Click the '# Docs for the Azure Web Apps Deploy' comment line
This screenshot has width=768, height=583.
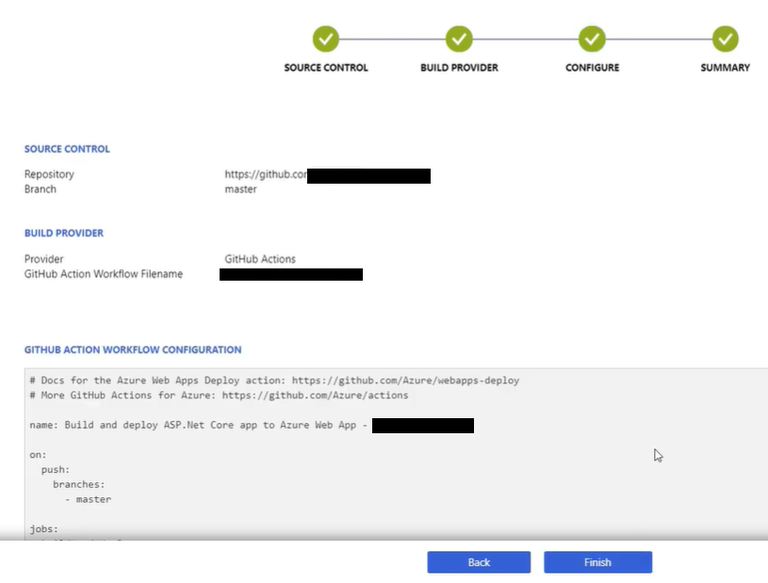(274, 380)
